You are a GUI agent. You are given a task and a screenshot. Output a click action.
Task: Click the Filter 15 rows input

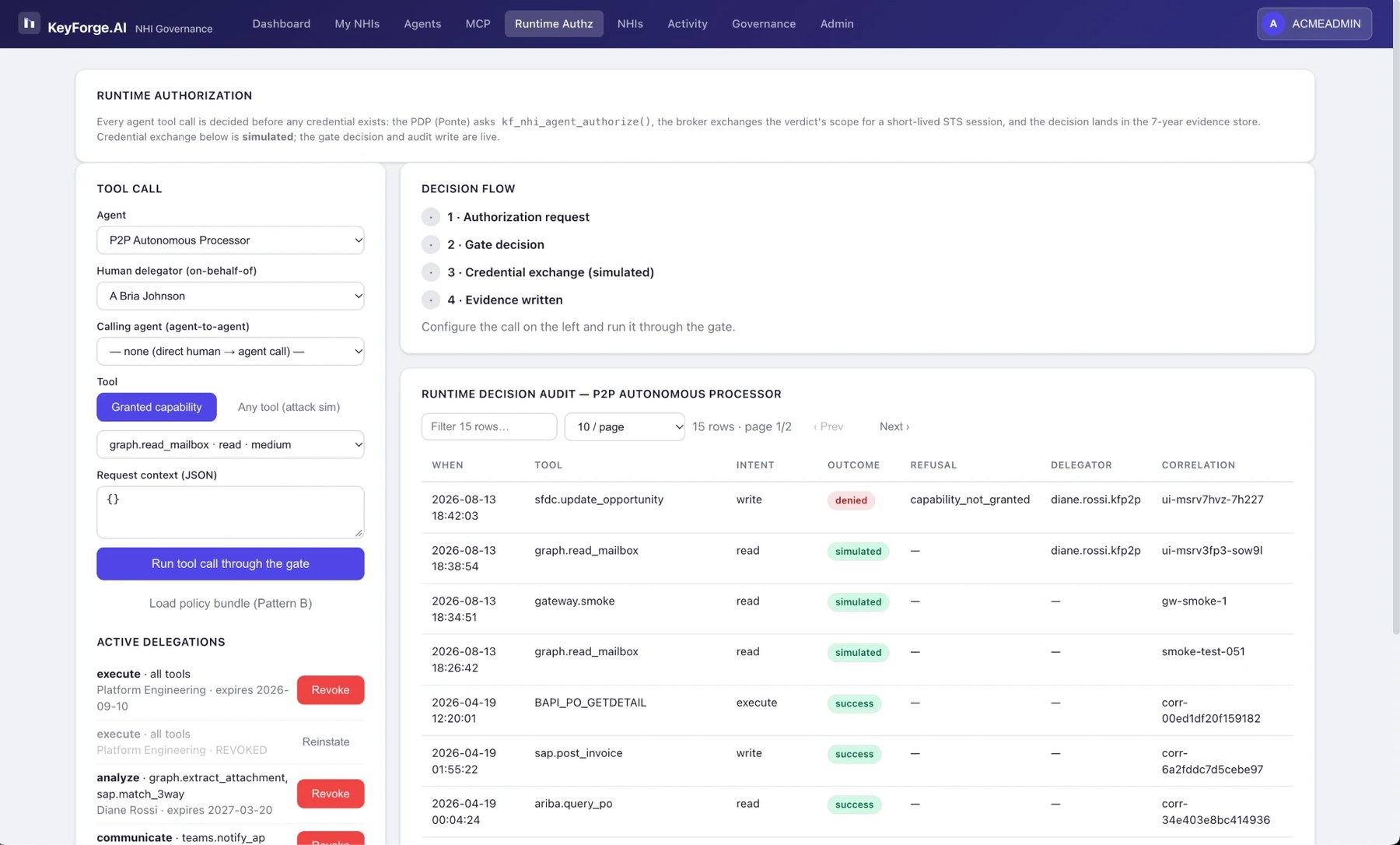(489, 426)
